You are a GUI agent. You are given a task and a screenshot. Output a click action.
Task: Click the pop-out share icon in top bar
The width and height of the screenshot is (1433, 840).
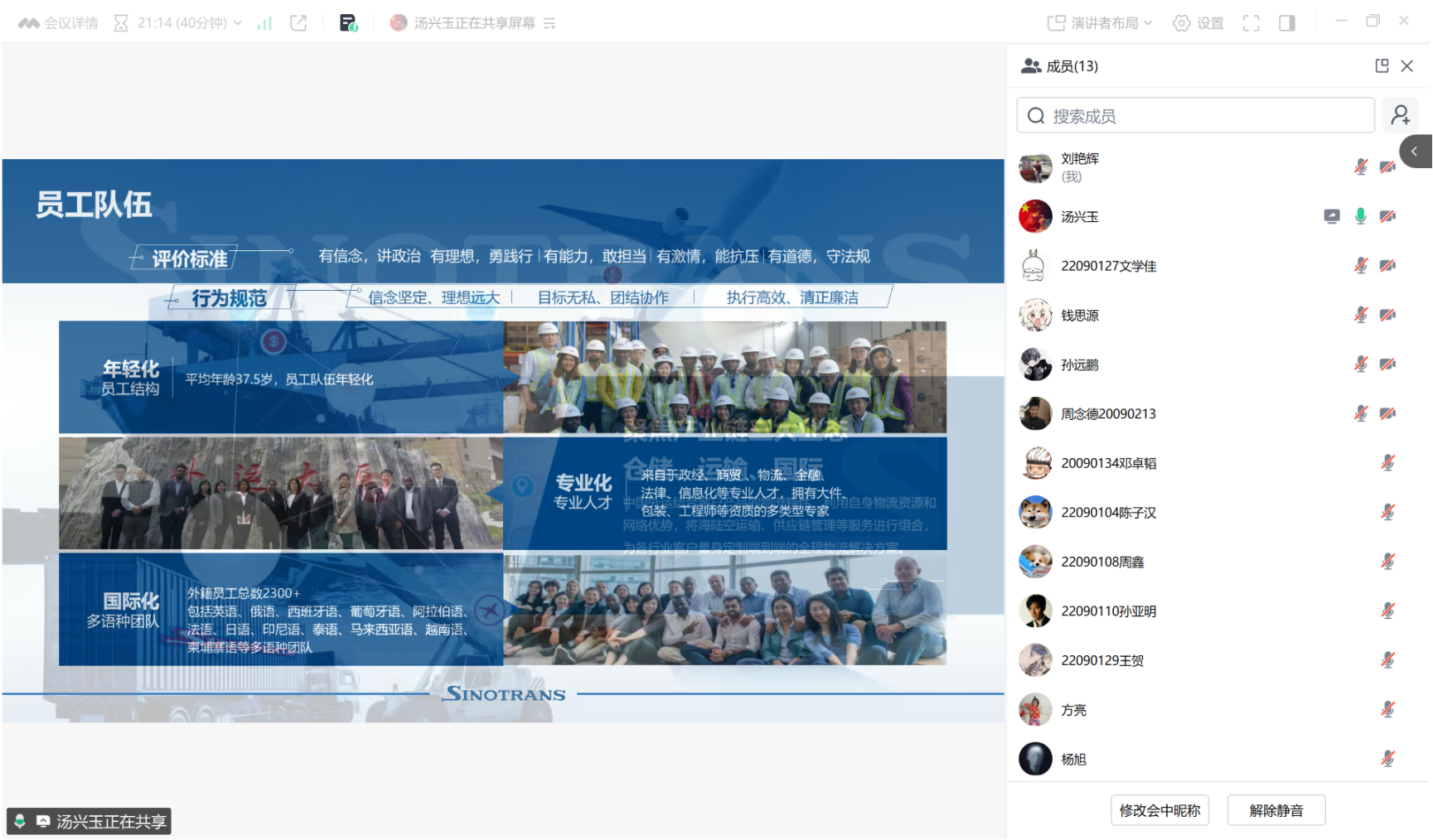pos(298,23)
